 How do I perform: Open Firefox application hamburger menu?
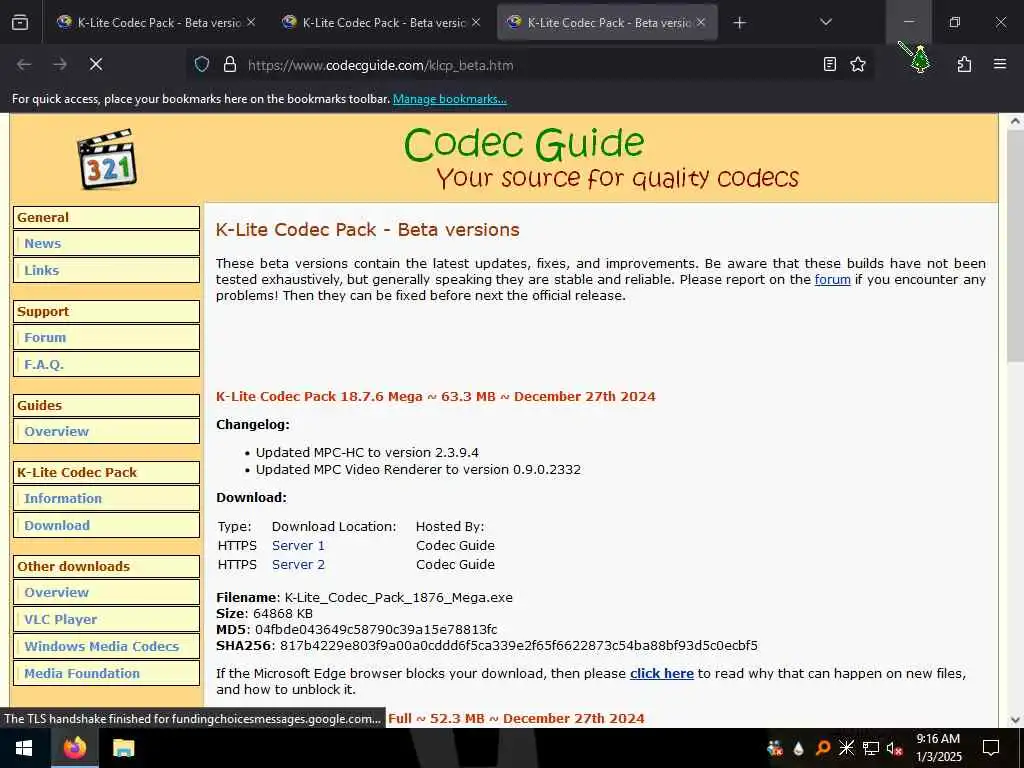coord(999,64)
